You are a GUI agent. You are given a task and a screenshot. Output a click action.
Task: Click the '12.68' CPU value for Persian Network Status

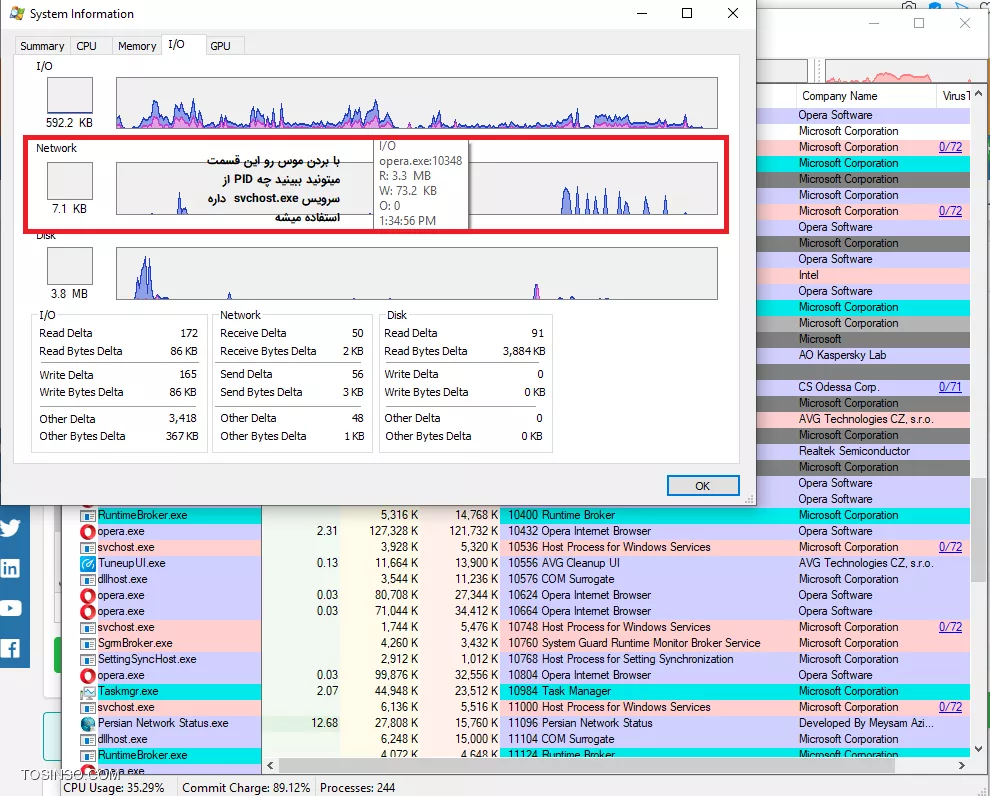click(x=325, y=723)
